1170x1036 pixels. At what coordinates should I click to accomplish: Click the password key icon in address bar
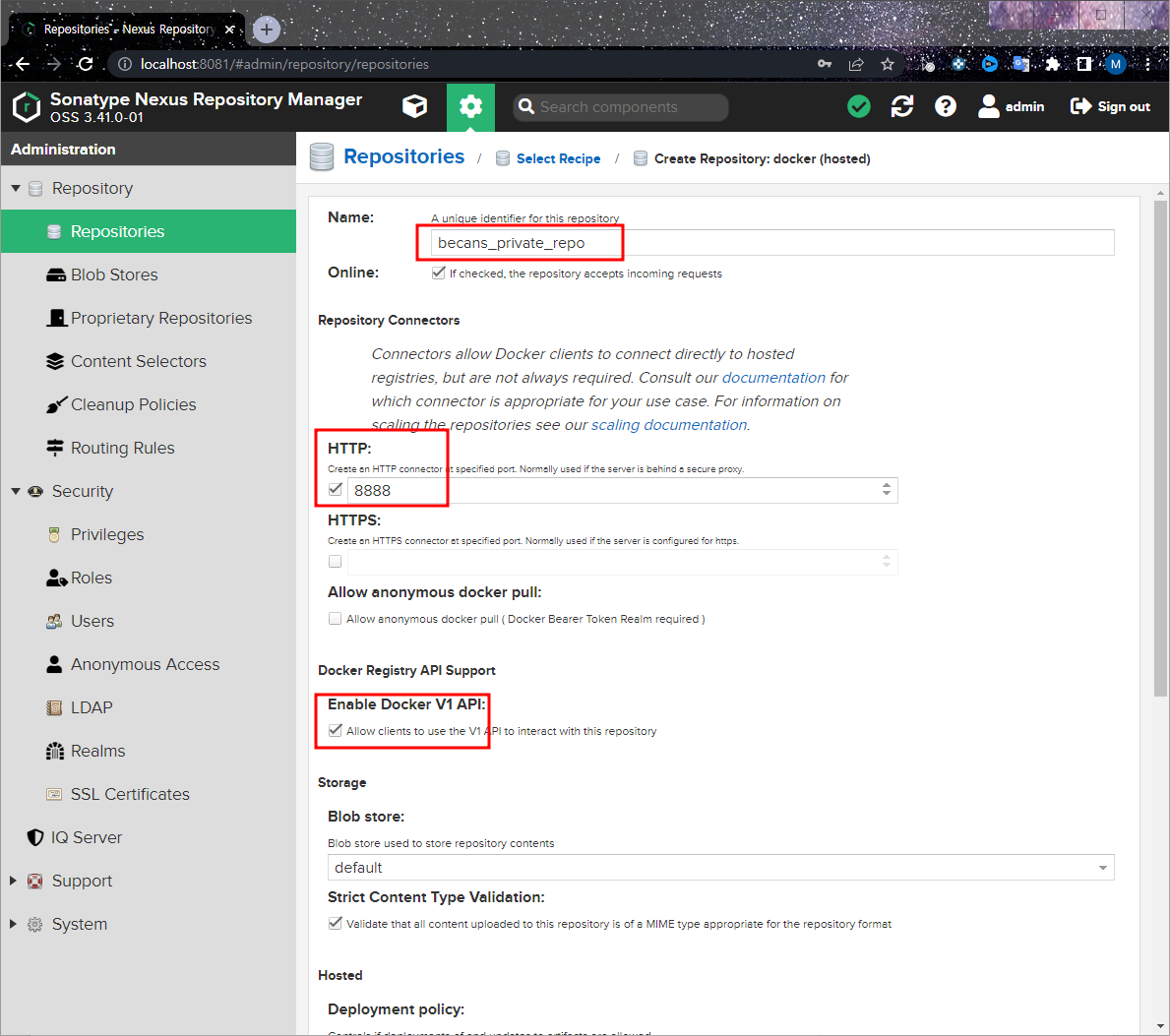click(x=825, y=64)
